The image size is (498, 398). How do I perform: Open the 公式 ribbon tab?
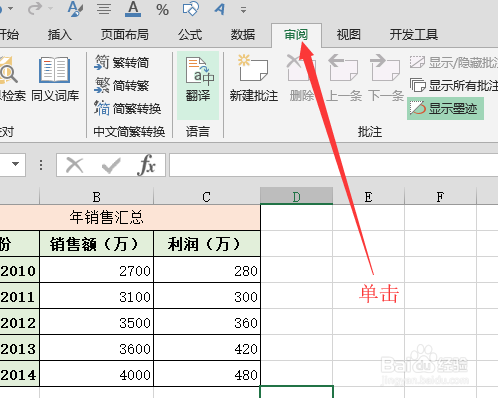pyautogui.click(x=190, y=35)
